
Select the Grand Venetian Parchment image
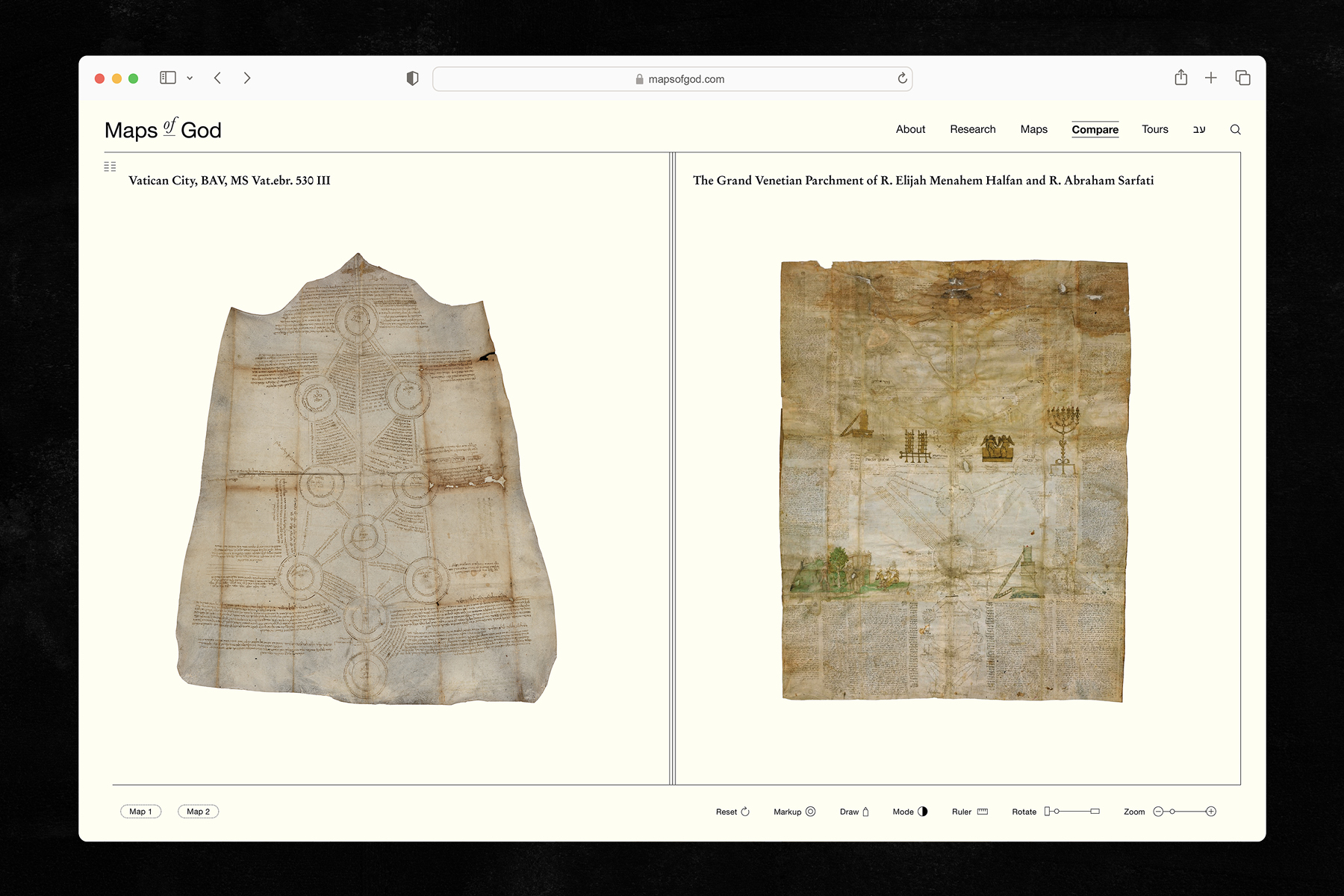click(954, 481)
